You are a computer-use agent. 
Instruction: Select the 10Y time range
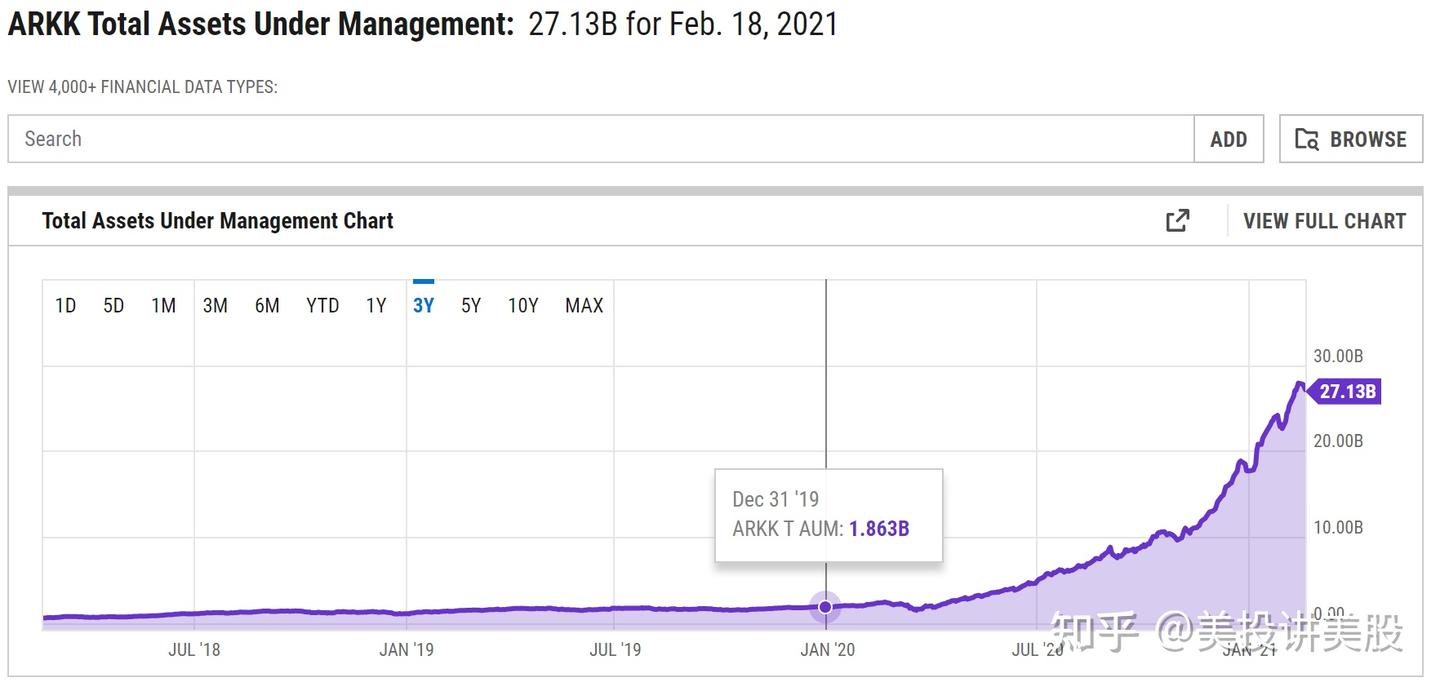point(523,306)
